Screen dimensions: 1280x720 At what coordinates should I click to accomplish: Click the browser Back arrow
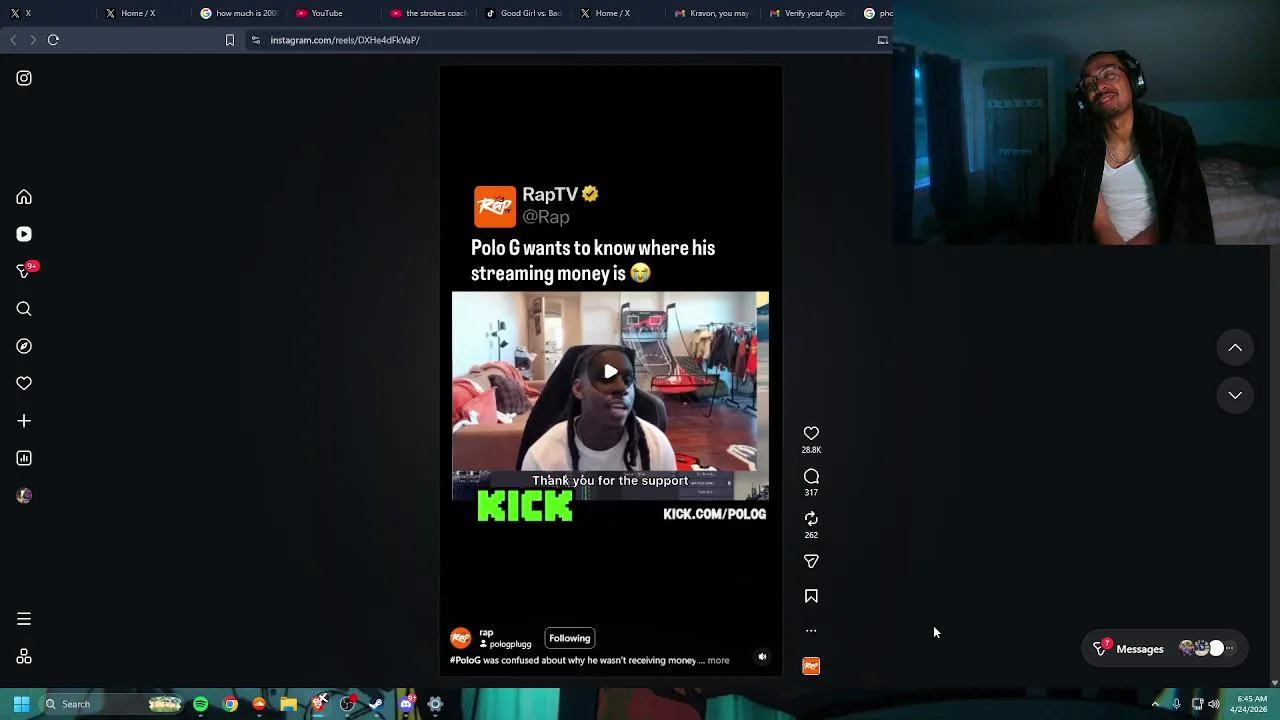[13, 40]
